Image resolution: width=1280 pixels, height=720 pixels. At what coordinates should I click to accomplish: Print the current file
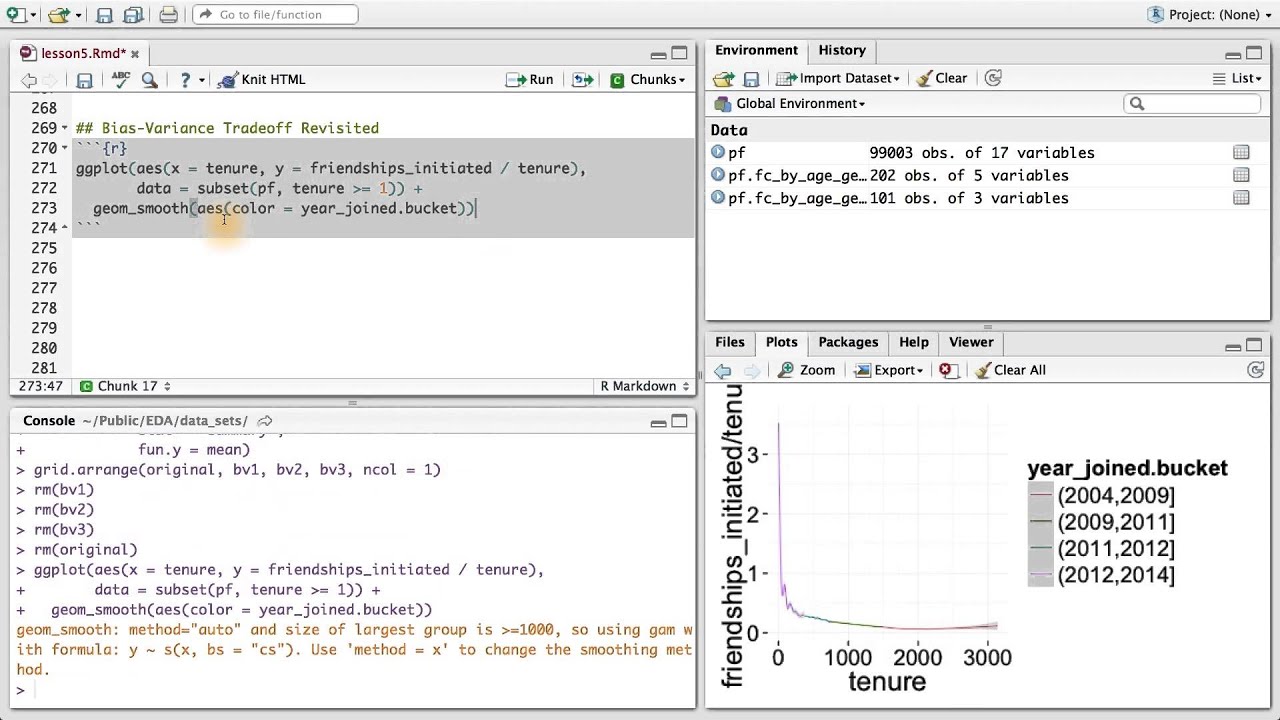pyautogui.click(x=168, y=15)
